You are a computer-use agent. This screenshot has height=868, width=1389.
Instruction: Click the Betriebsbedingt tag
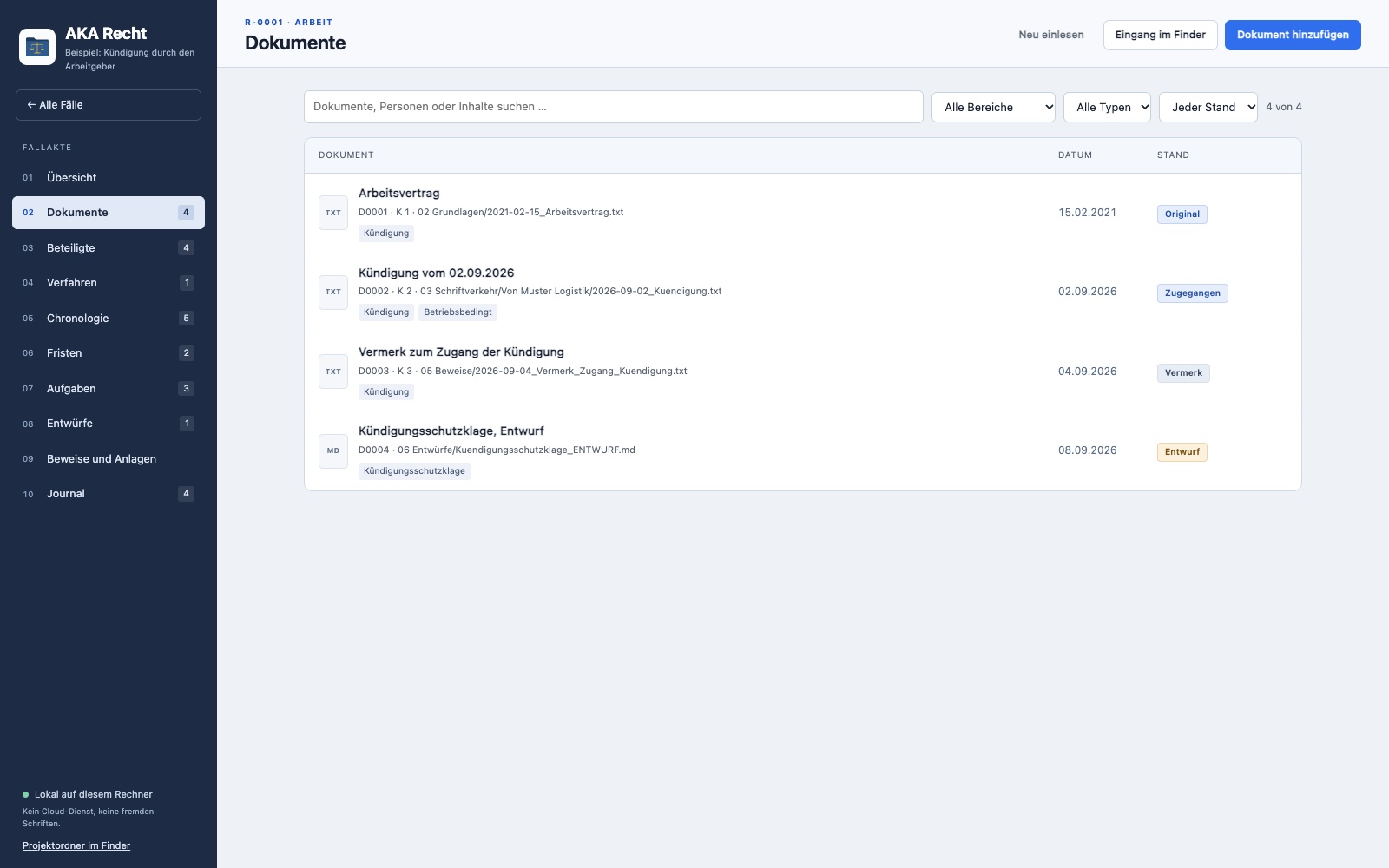pos(458,312)
